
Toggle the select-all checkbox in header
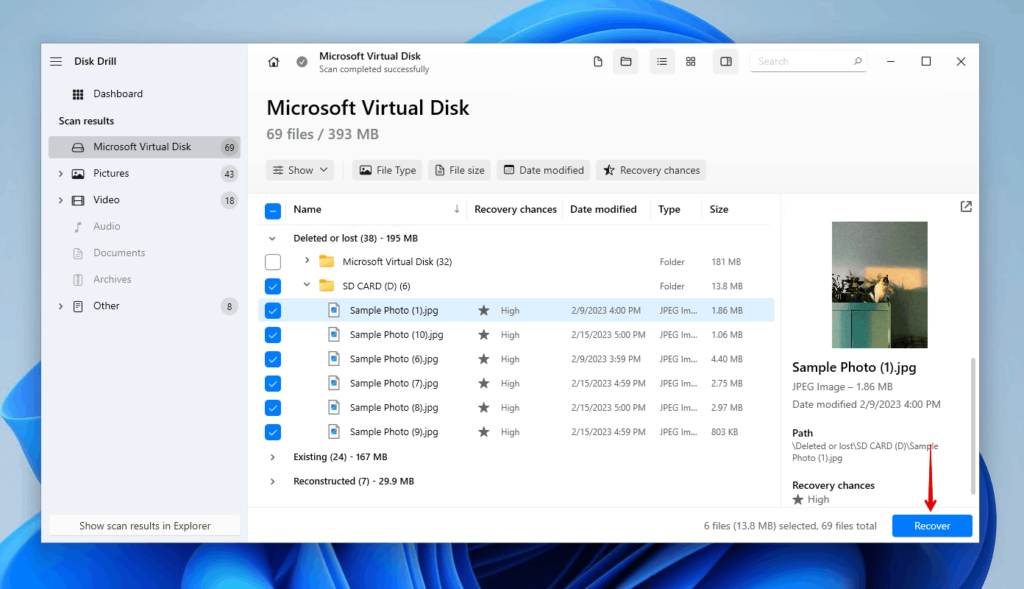click(273, 211)
